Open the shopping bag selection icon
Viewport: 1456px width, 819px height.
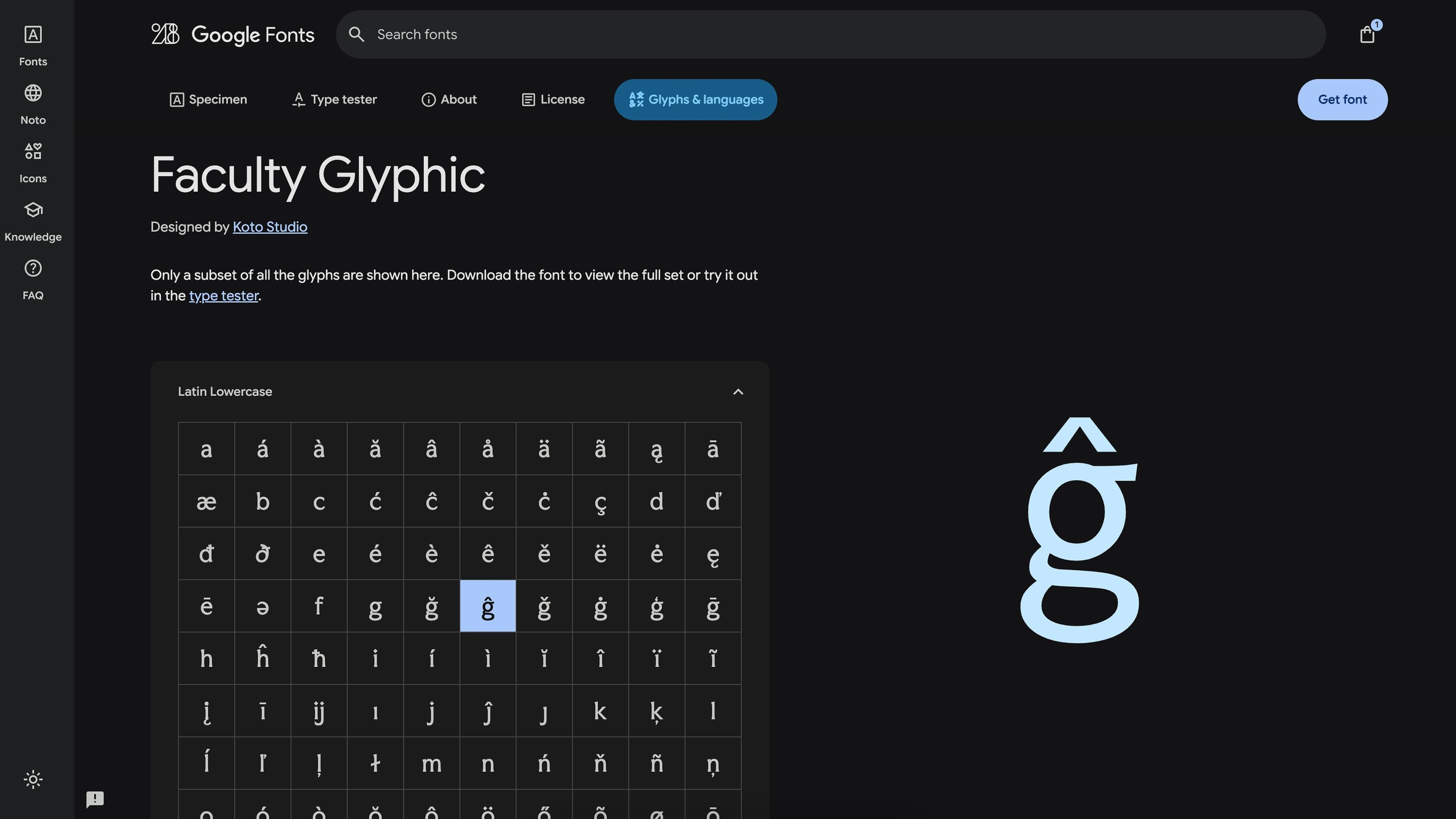click(x=1367, y=35)
